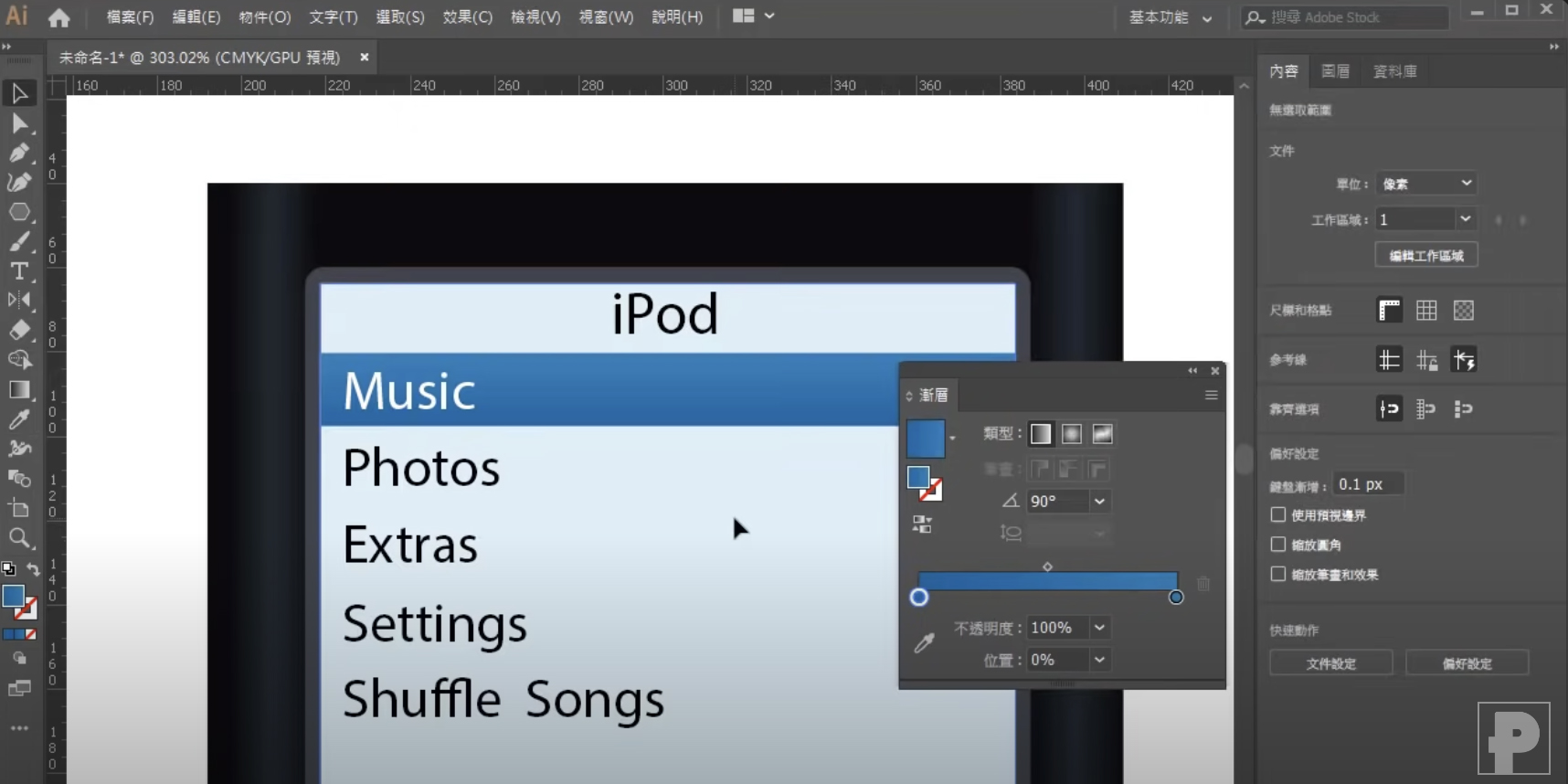Select the Eyedropper tool in toolbar

[x=19, y=419]
